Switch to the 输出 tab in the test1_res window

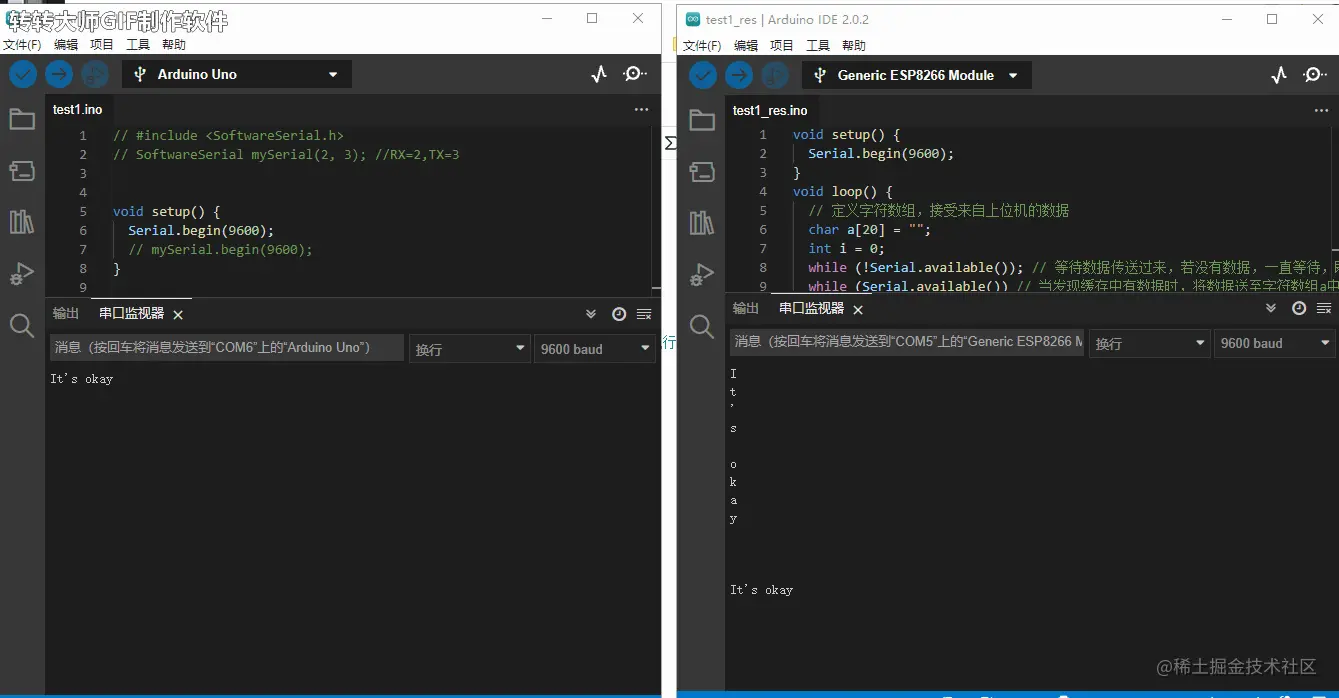tap(746, 308)
